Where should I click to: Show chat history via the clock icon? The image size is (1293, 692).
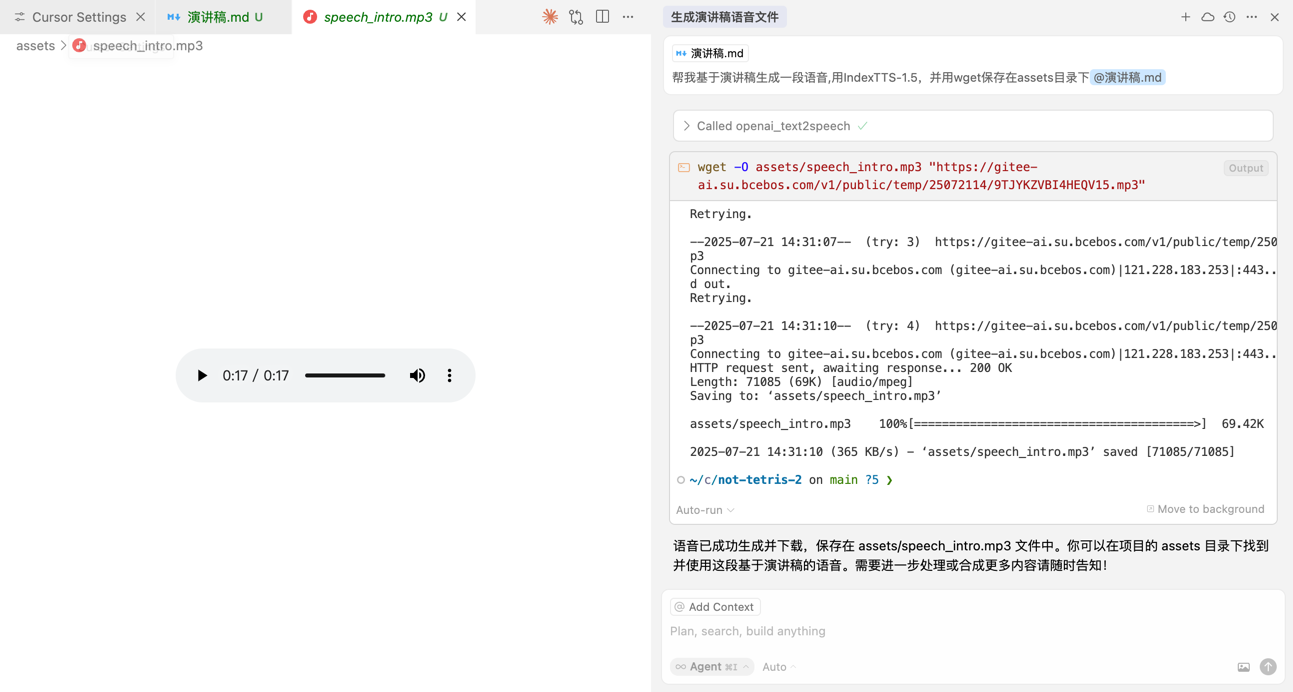(1229, 17)
